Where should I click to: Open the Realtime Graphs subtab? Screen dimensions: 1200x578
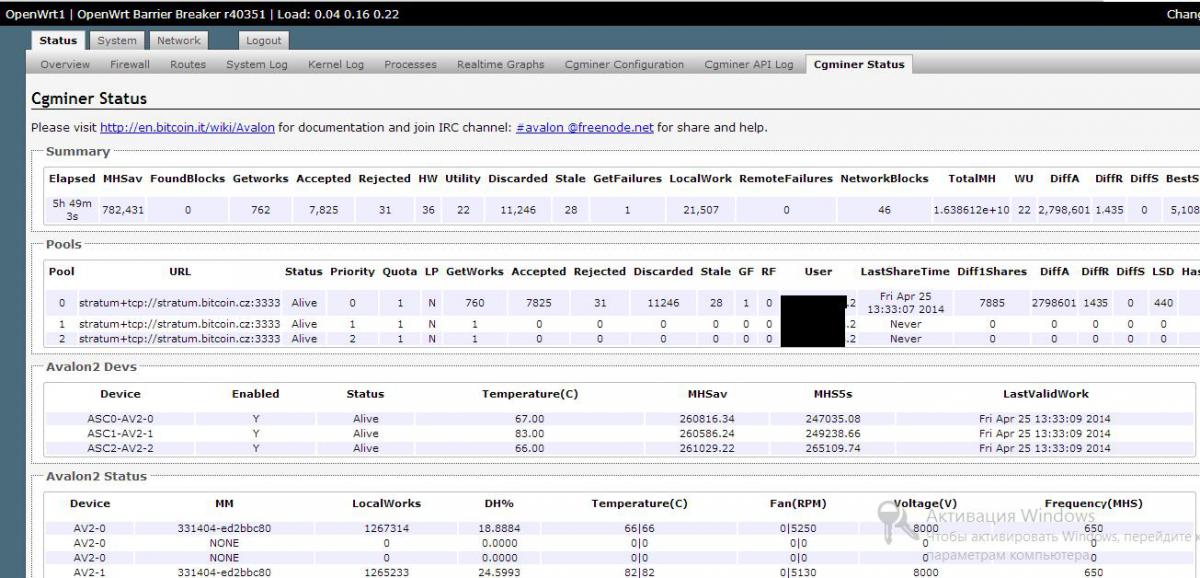[501, 64]
